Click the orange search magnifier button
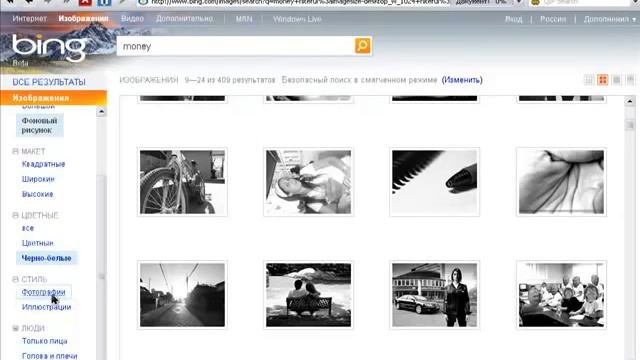Image resolution: width=640 pixels, height=360 pixels. pyautogui.click(x=362, y=46)
